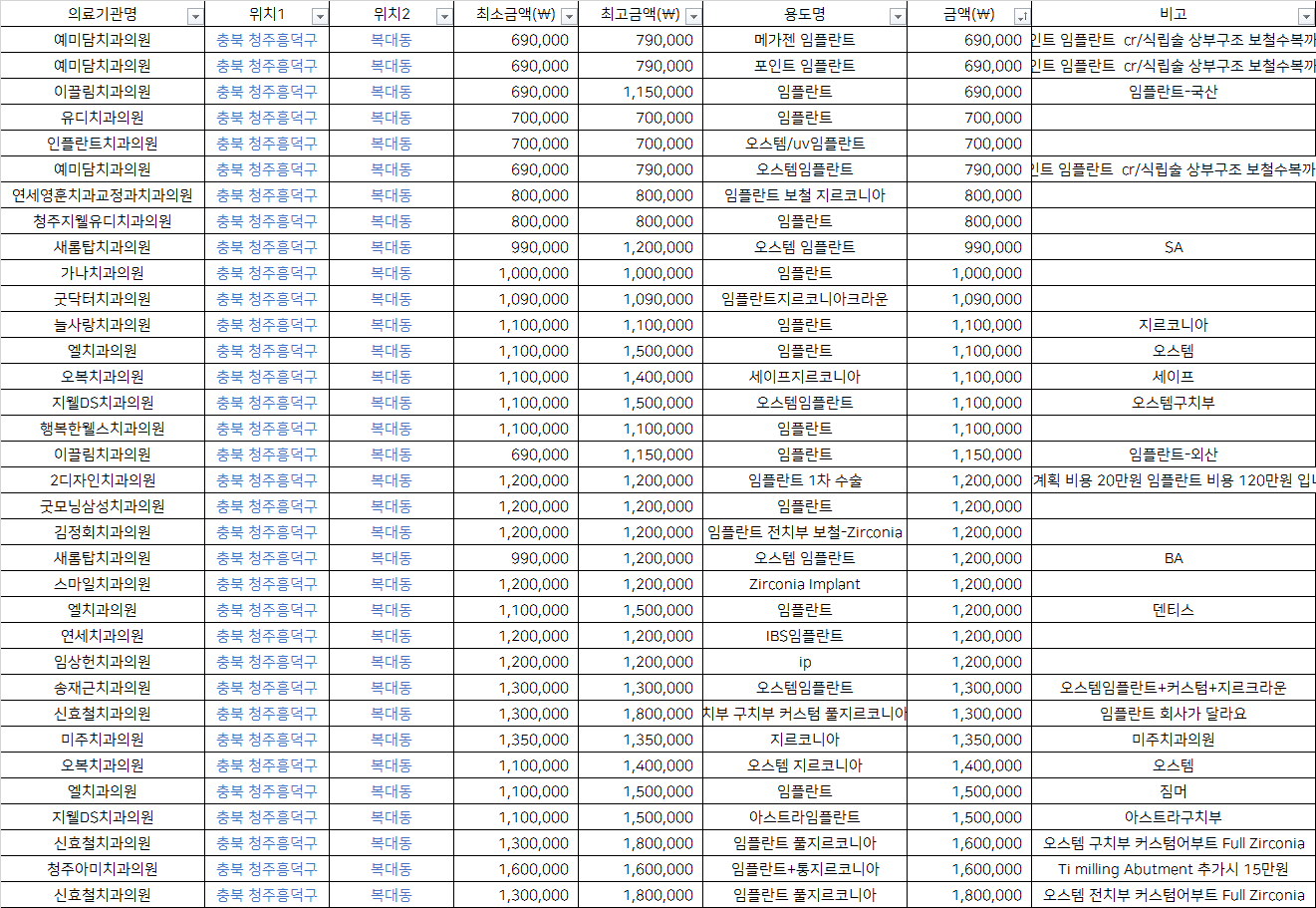Select the 임플란트 회사가 달라요 remark cell
The image size is (1316, 908).
click(1174, 714)
